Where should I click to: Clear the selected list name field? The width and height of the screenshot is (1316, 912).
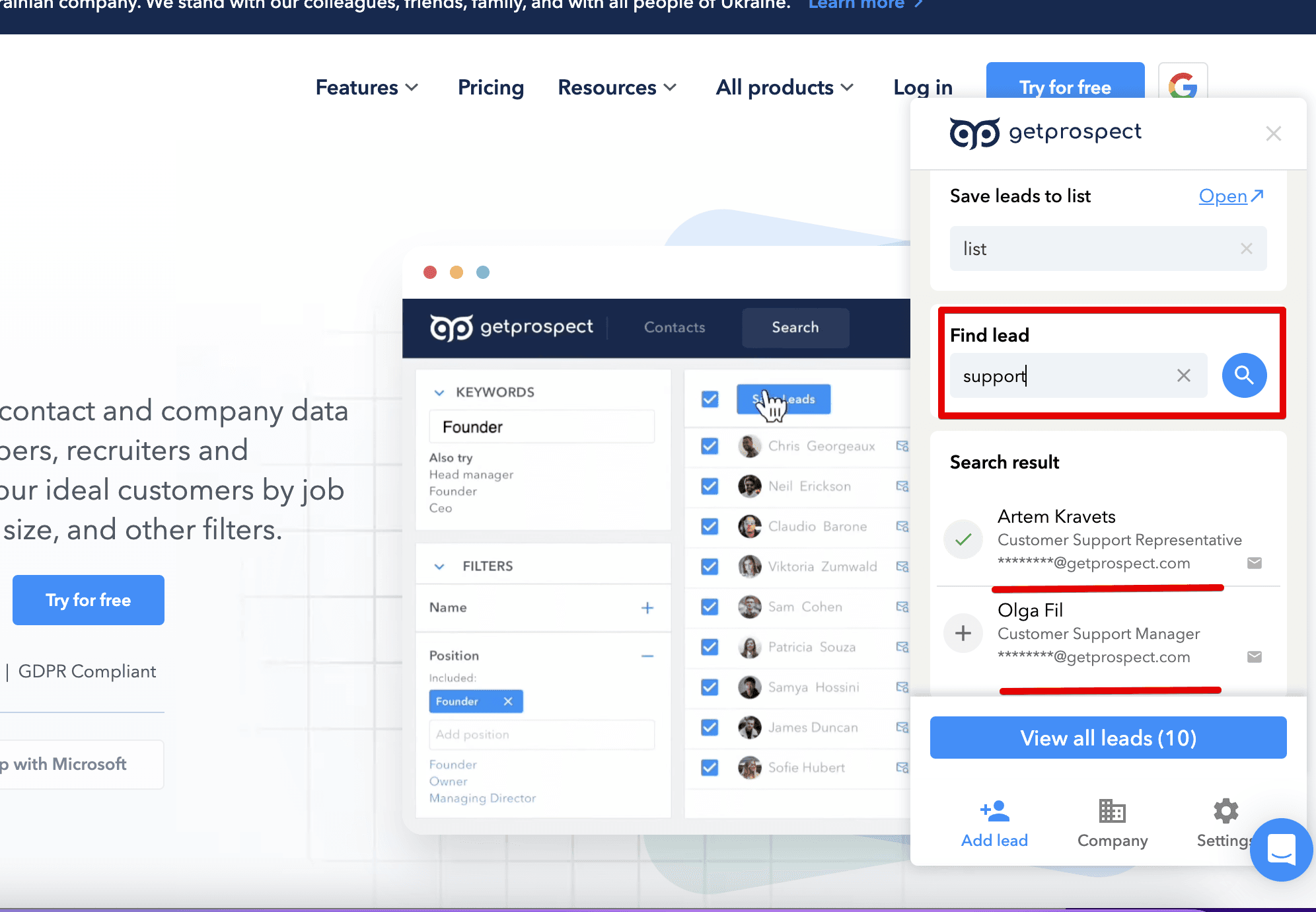(x=1246, y=248)
